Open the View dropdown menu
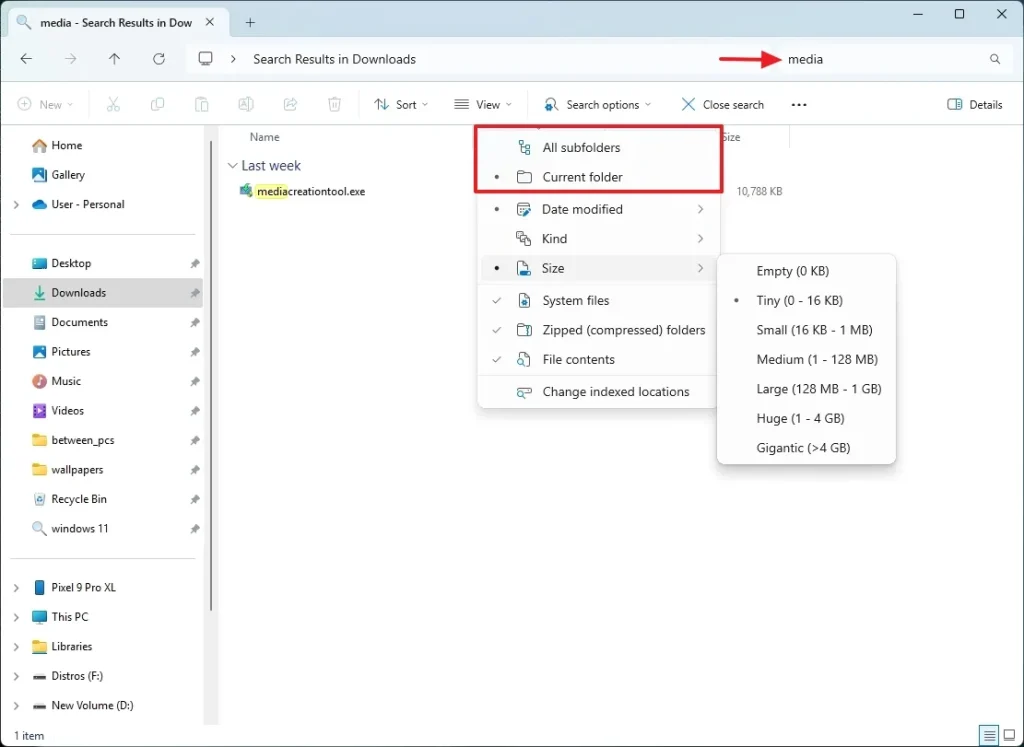The height and width of the screenshot is (747, 1024). tap(483, 104)
